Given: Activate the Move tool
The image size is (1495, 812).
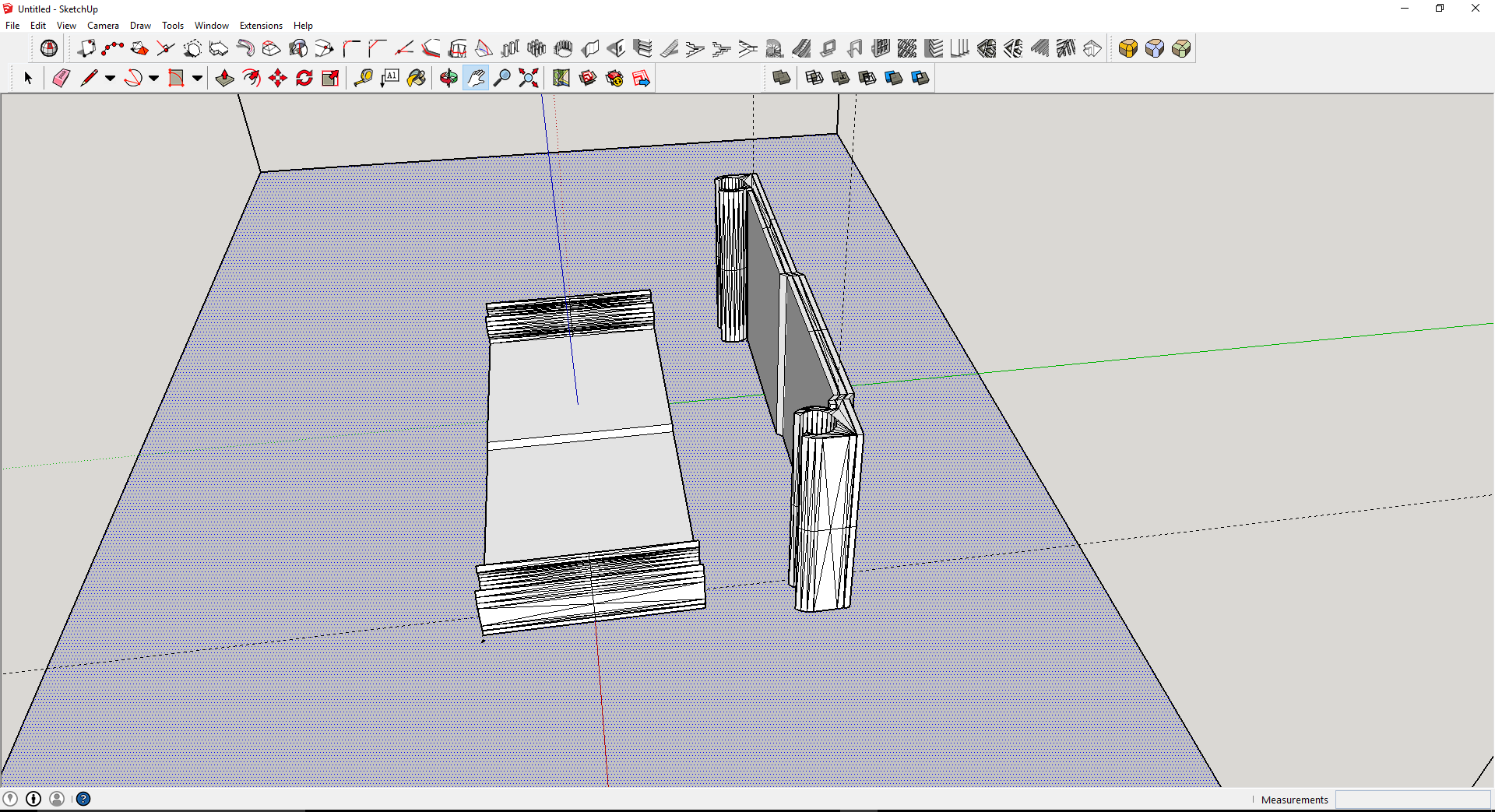Looking at the screenshot, I should point(278,78).
